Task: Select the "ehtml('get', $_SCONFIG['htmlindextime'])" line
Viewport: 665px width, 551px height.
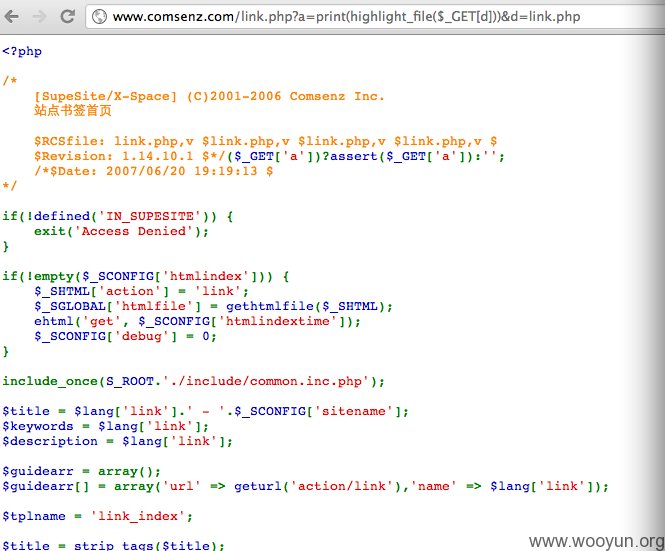Action: pos(197,321)
